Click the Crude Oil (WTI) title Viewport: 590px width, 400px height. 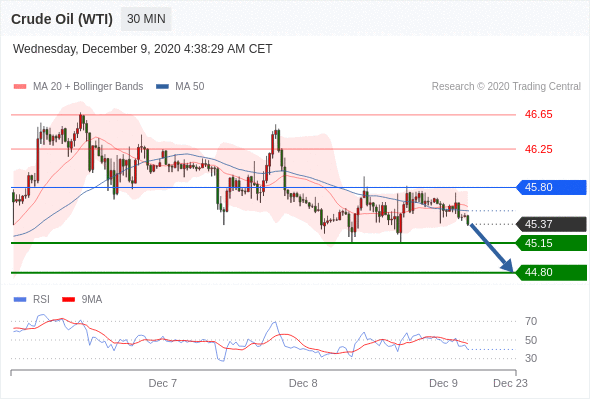[x=62, y=19]
